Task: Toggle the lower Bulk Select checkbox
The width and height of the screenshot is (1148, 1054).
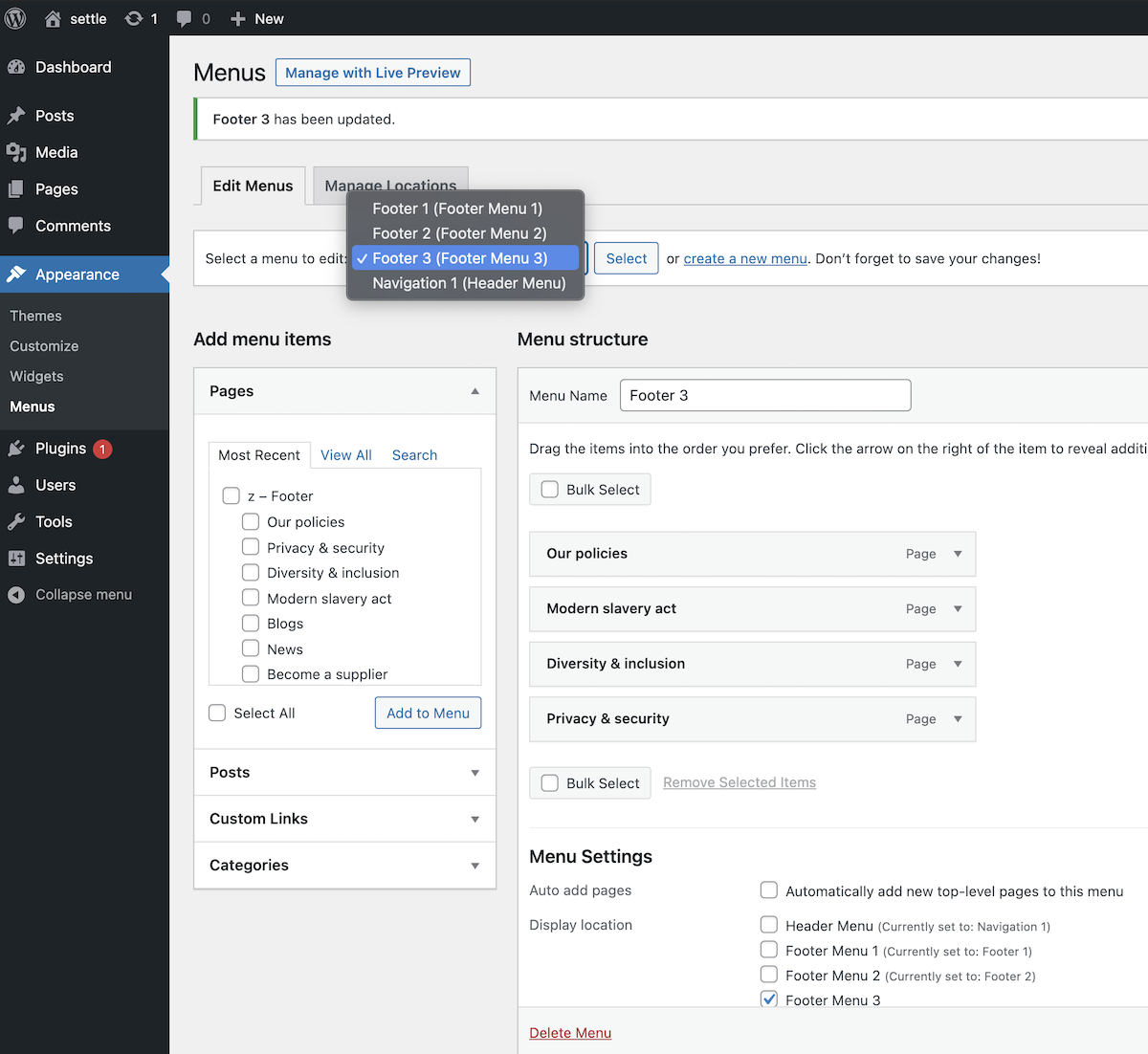Action: pyautogui.click(x=550, y=782)
